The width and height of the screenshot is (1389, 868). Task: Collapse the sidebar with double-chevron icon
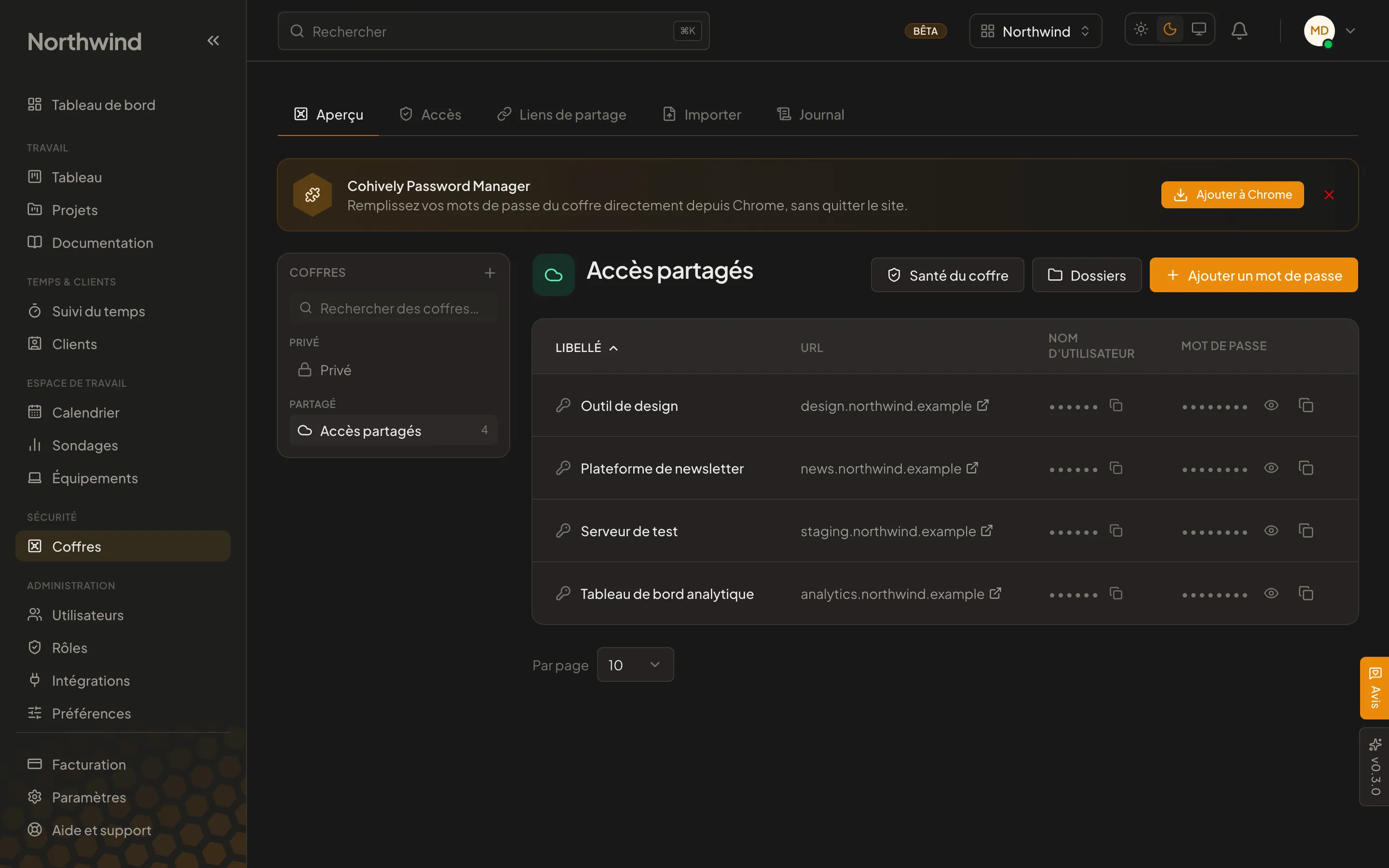tap(213, 41)
